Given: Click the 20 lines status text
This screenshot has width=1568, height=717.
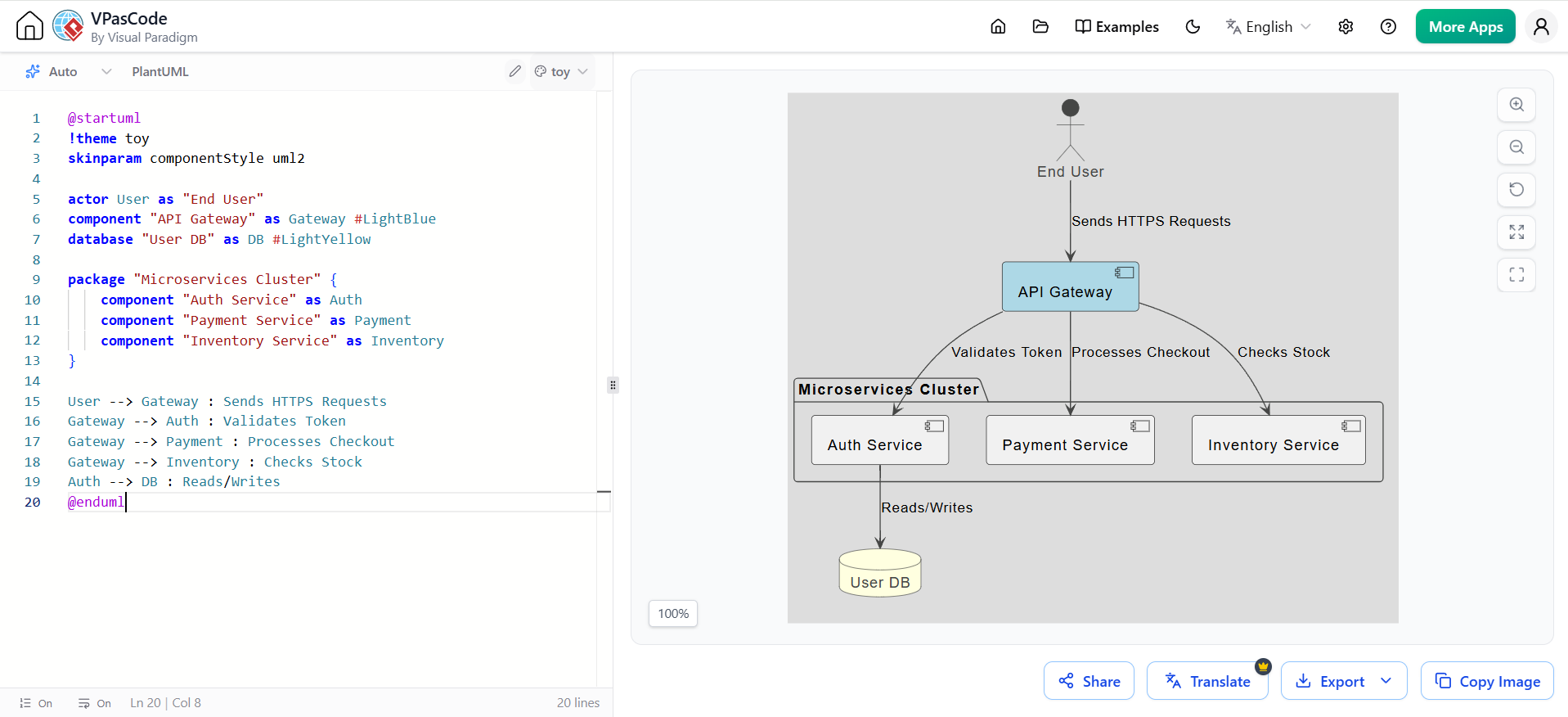Looking at the screenshot, I should click(x=578, y=703).
